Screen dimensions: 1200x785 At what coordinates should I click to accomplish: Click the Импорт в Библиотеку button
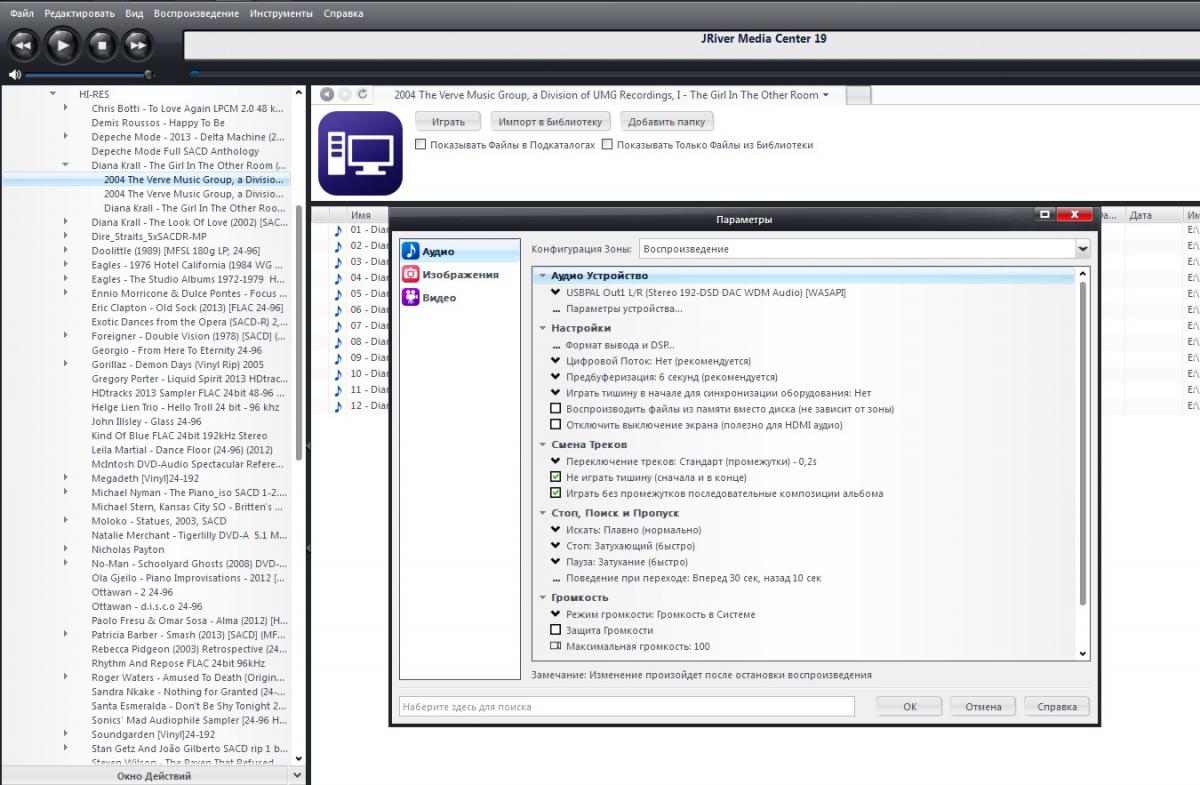click(x=551, y=122)
